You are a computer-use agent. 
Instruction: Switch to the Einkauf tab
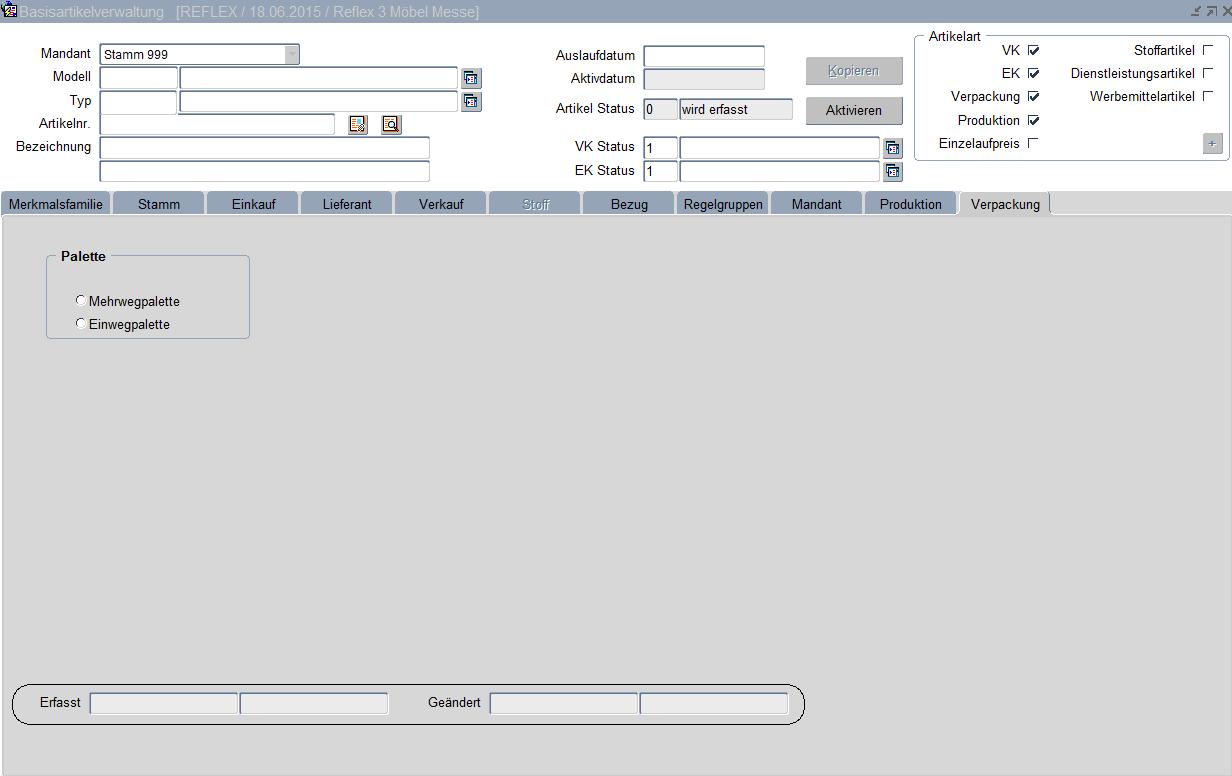tap(253, 204)
